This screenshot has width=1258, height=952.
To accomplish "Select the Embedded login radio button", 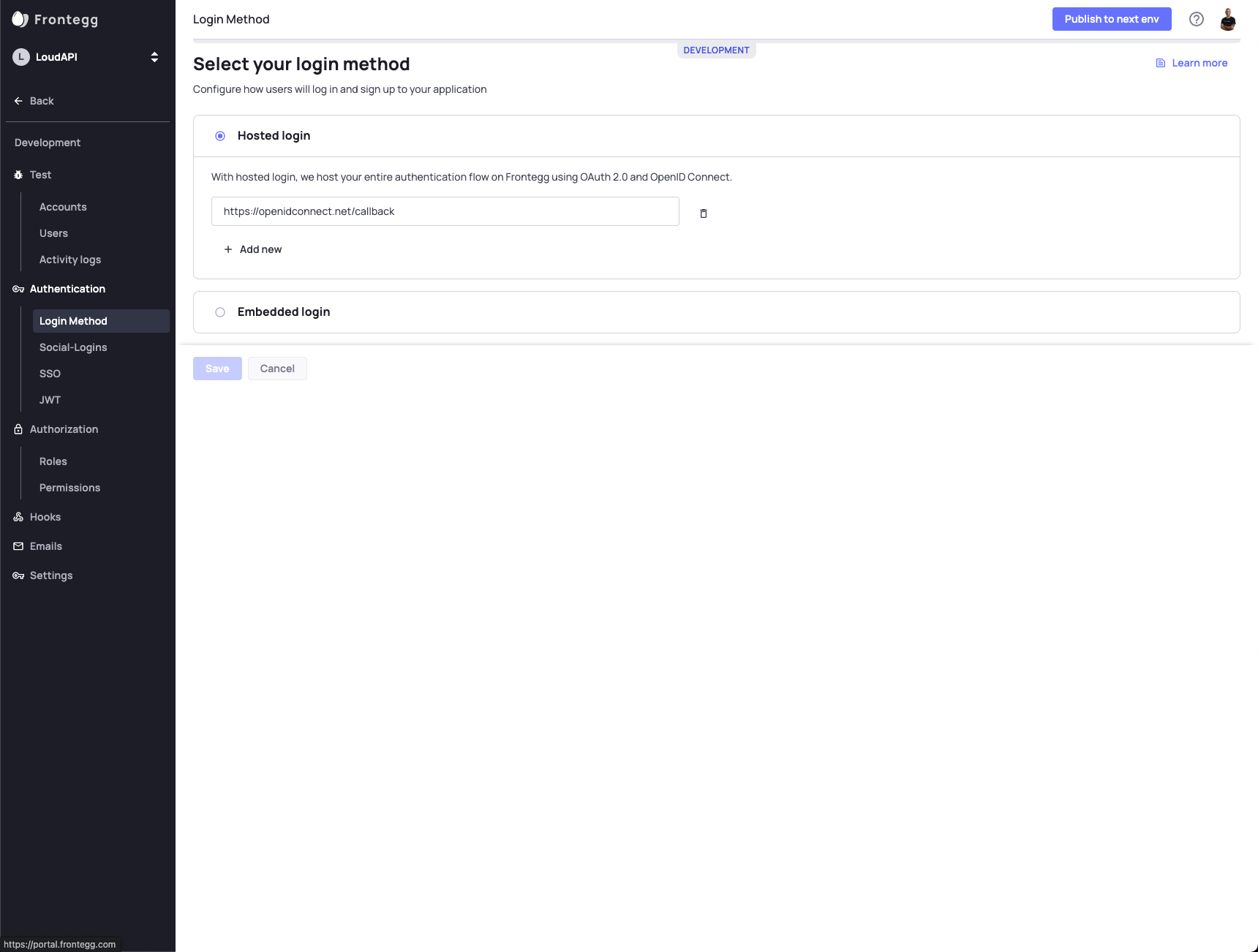I will point(220,312).
